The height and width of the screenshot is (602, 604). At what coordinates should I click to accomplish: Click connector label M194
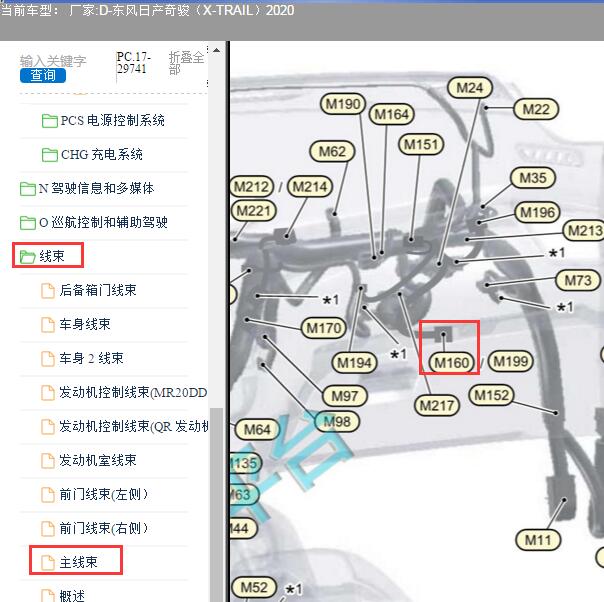pos(354,363)
